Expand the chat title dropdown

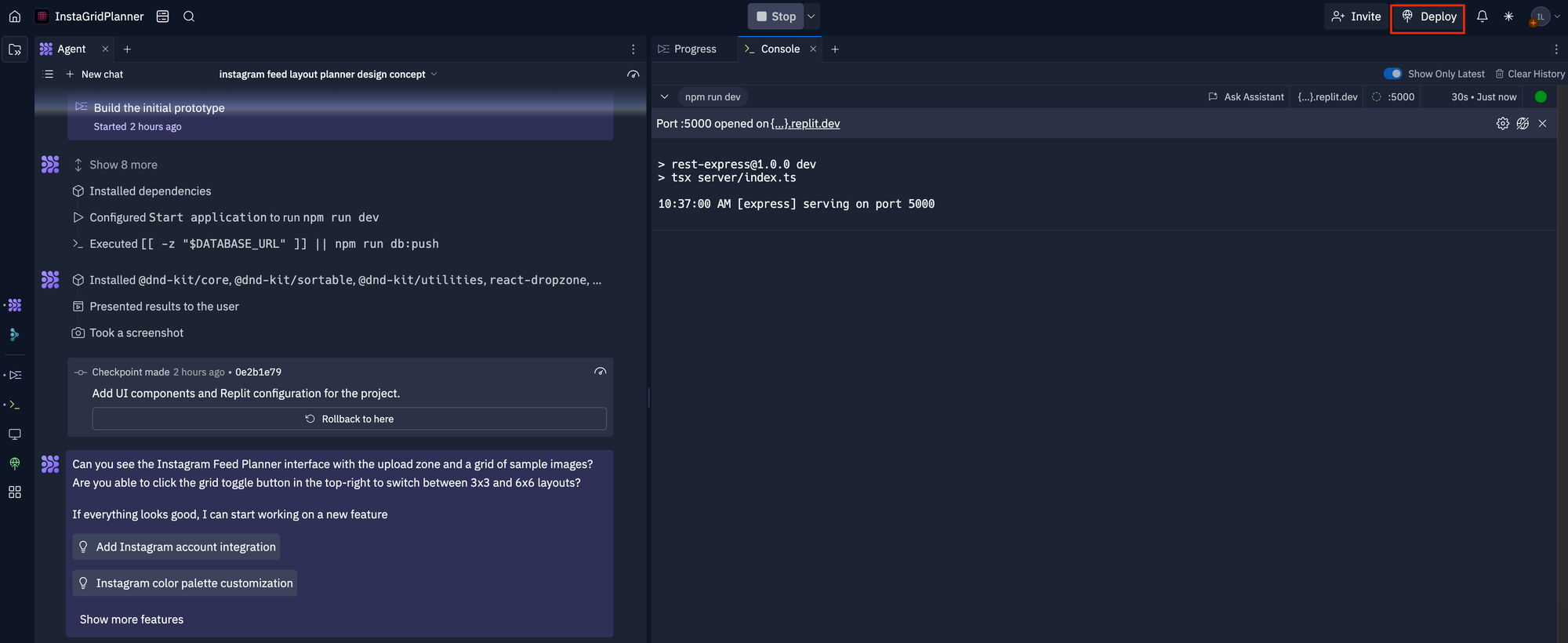pyautogui.click(x=328, y=74)
